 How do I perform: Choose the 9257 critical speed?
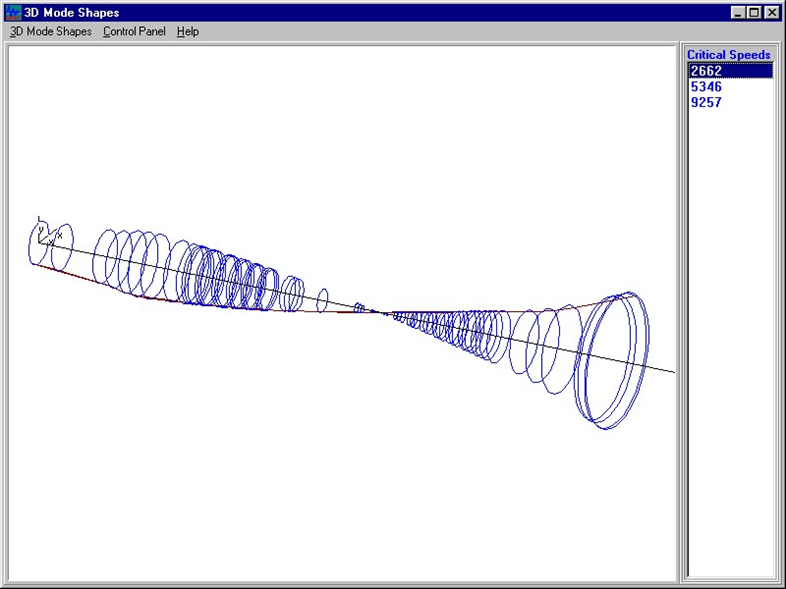pyautogui.click(x=706, y=102)
